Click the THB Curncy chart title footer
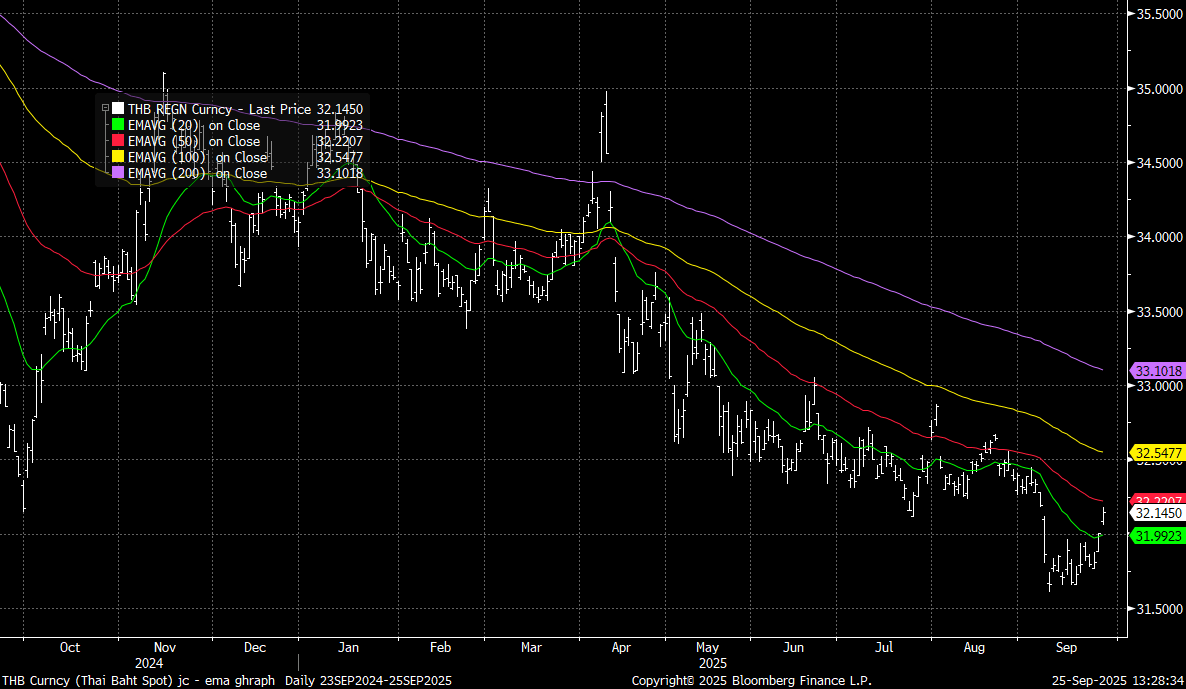 (140, 680)
